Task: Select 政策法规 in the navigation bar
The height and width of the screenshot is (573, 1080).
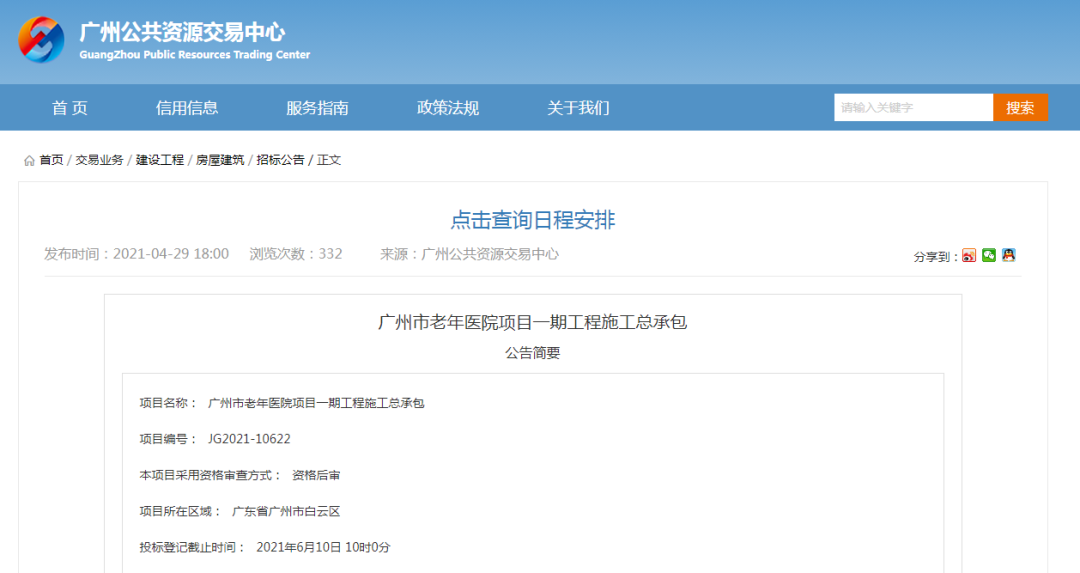Action: (448, 108)
